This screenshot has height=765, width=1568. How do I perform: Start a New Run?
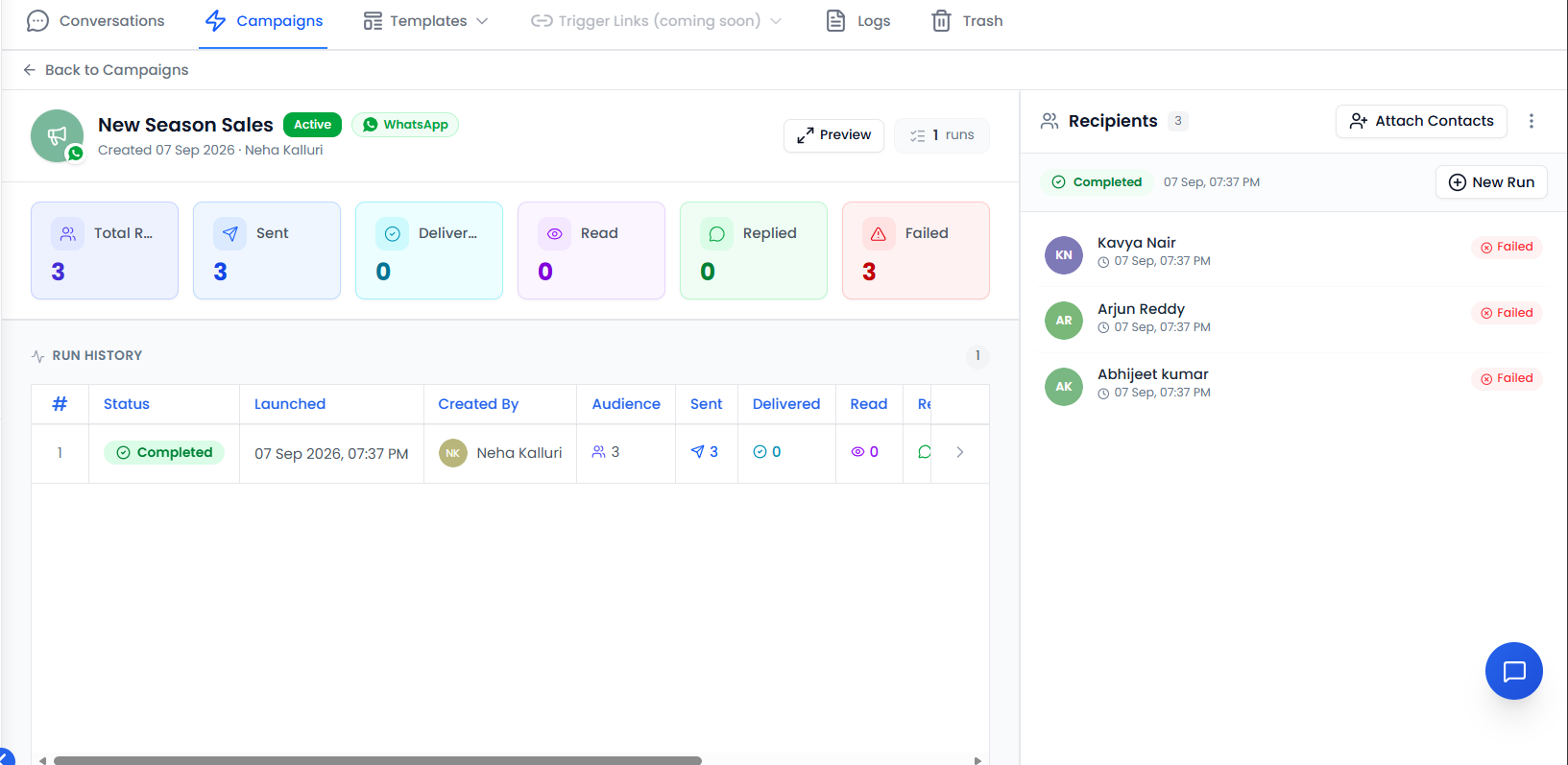(1491, 182)
